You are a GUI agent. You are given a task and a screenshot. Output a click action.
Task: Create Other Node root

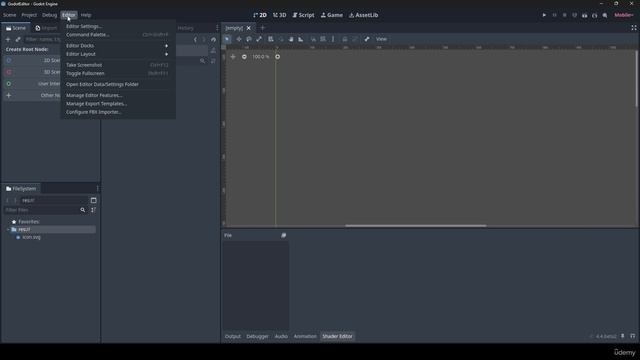pos(33,95)
